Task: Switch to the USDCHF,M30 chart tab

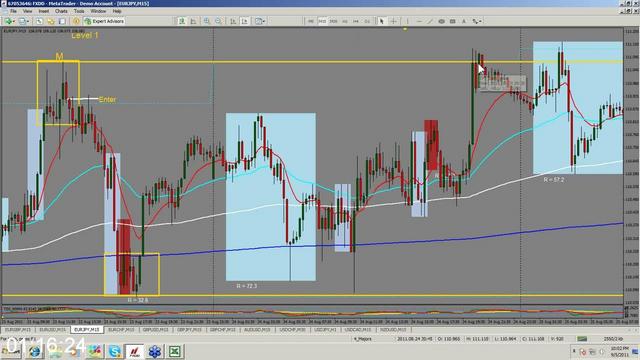Action: [x=292, y=329]
